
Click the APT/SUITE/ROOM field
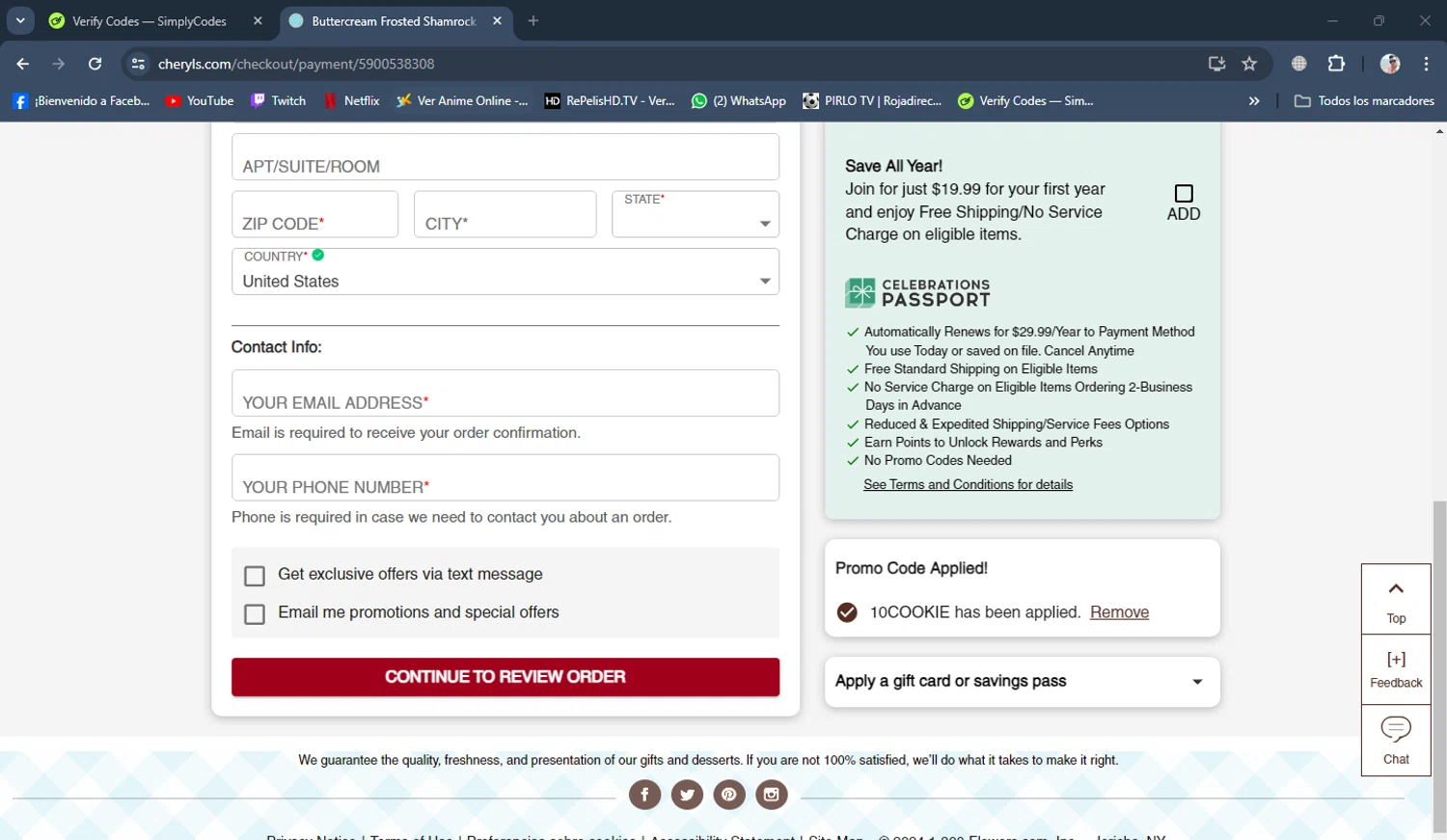(x=505, y=157)
